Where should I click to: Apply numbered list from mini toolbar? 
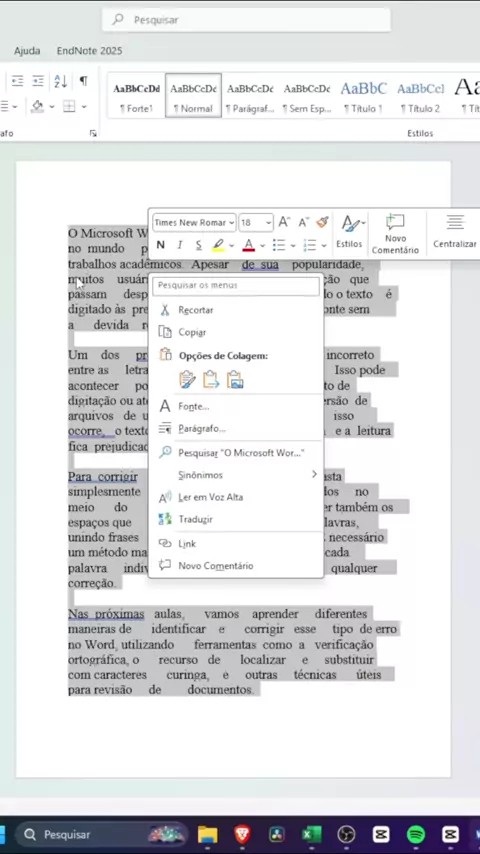click(x=310, y=245)
